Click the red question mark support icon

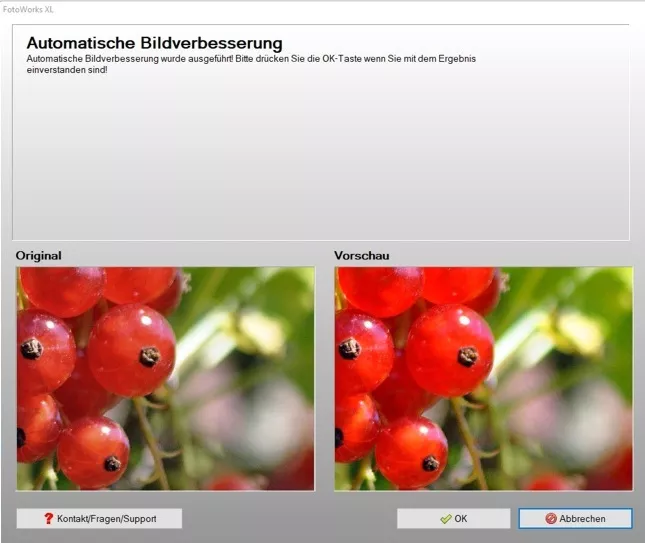click(x=47, y=519)
